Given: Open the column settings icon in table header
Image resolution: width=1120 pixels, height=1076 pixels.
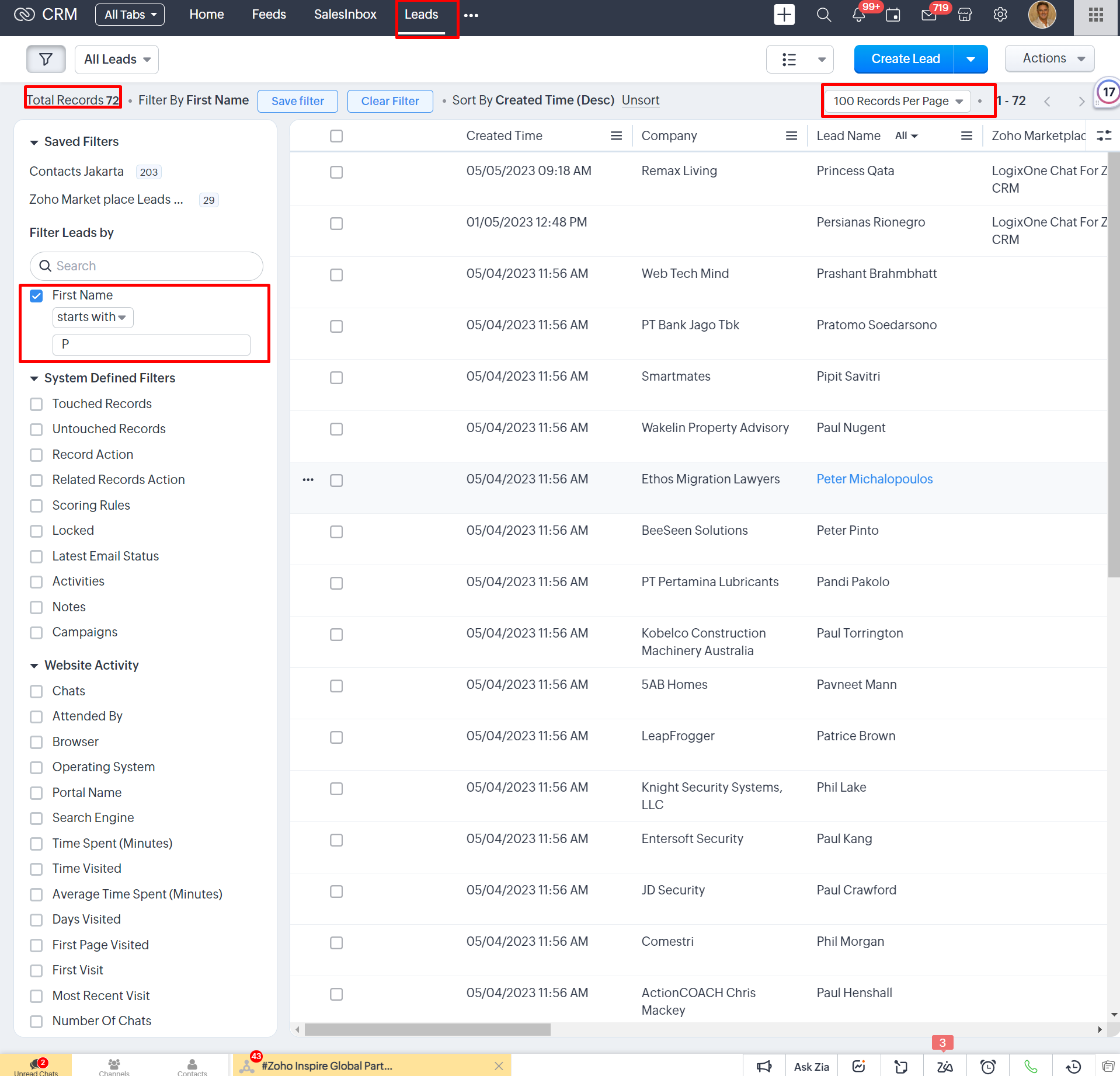Looking at the screenshot, I should [x=1104, y=135].
